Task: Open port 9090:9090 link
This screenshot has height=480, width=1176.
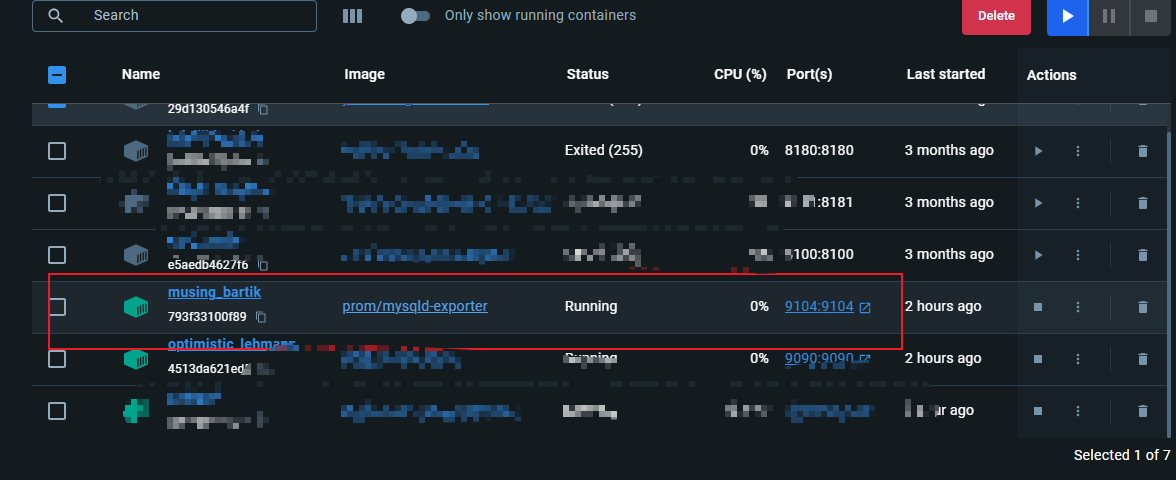Action: click(x=819, y=358)
